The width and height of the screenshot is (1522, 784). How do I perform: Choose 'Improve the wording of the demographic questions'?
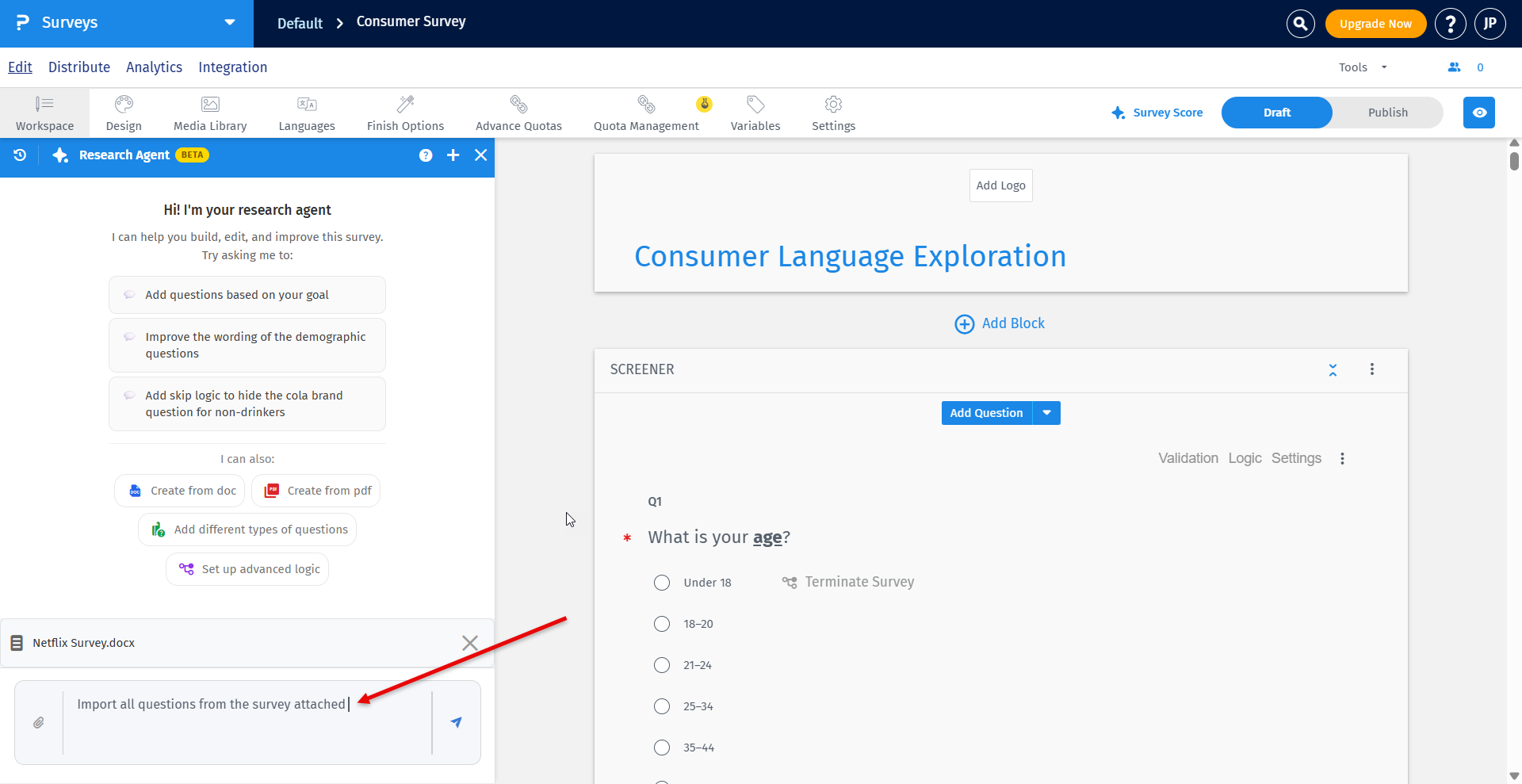247,346
